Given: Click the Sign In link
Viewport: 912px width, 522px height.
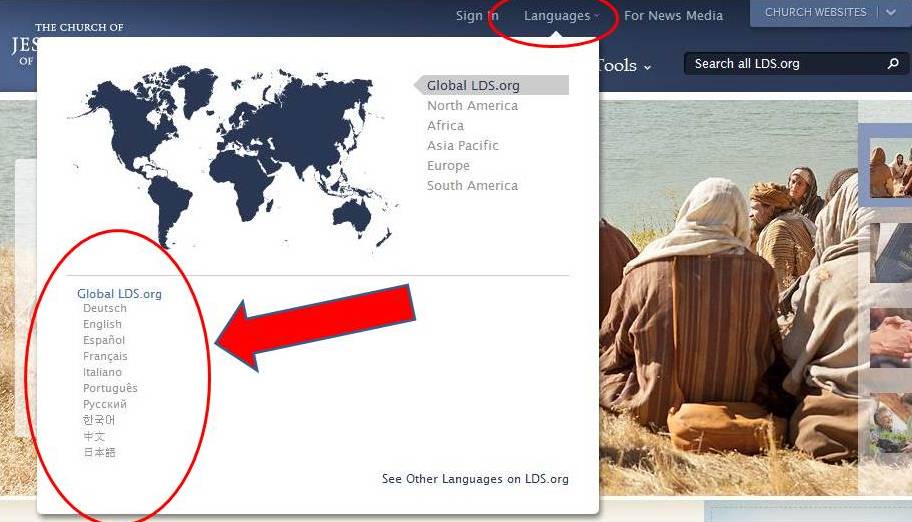Looking at the screenshot, I should pos(477,16).
